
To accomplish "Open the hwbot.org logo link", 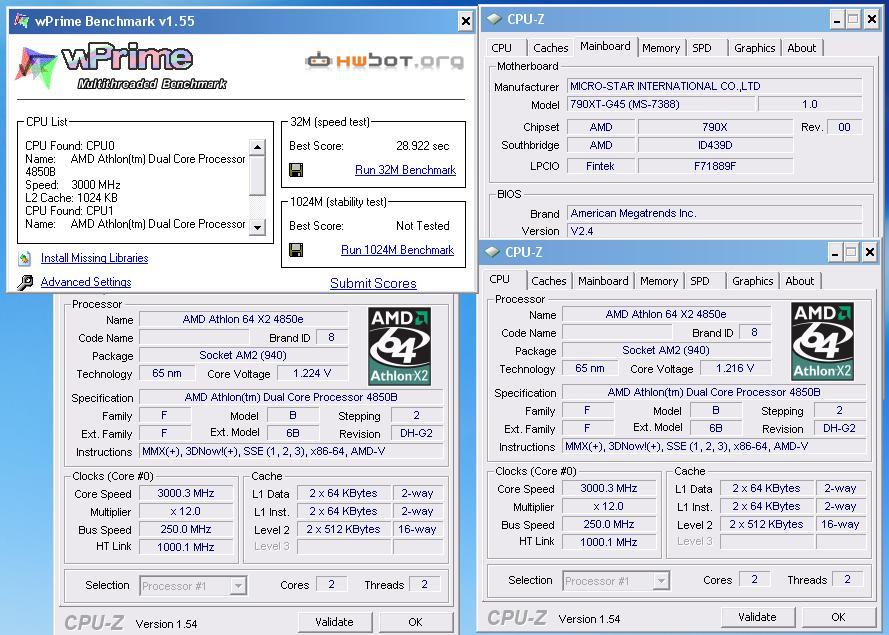I will point(384,60).
